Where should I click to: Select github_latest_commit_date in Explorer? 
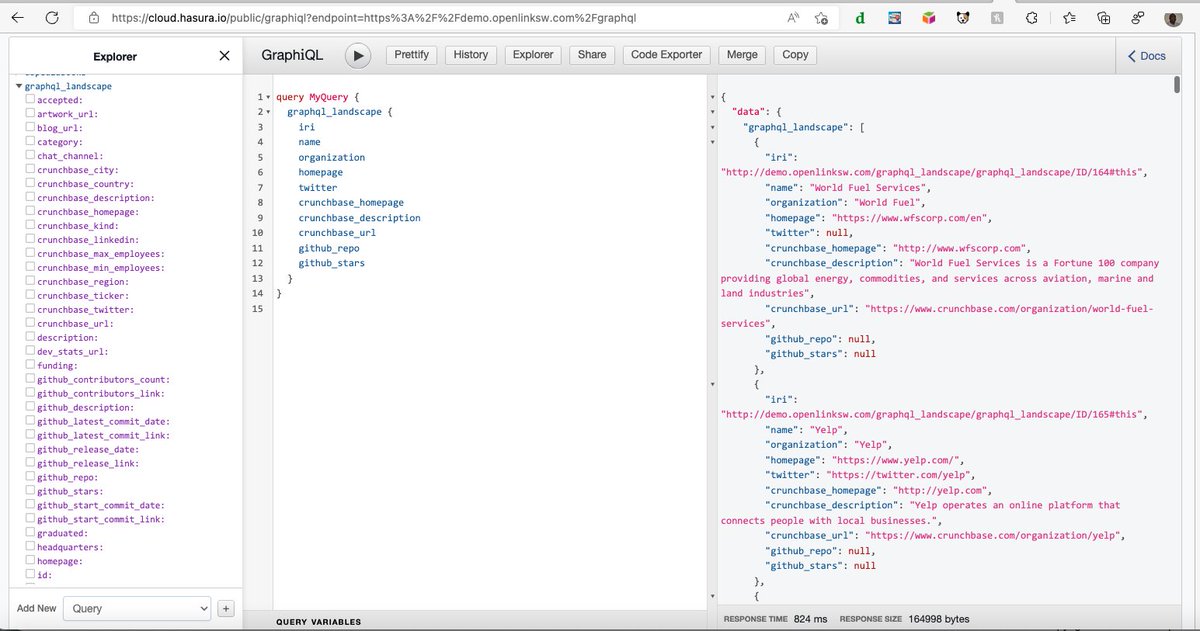(x=103, y=422)
